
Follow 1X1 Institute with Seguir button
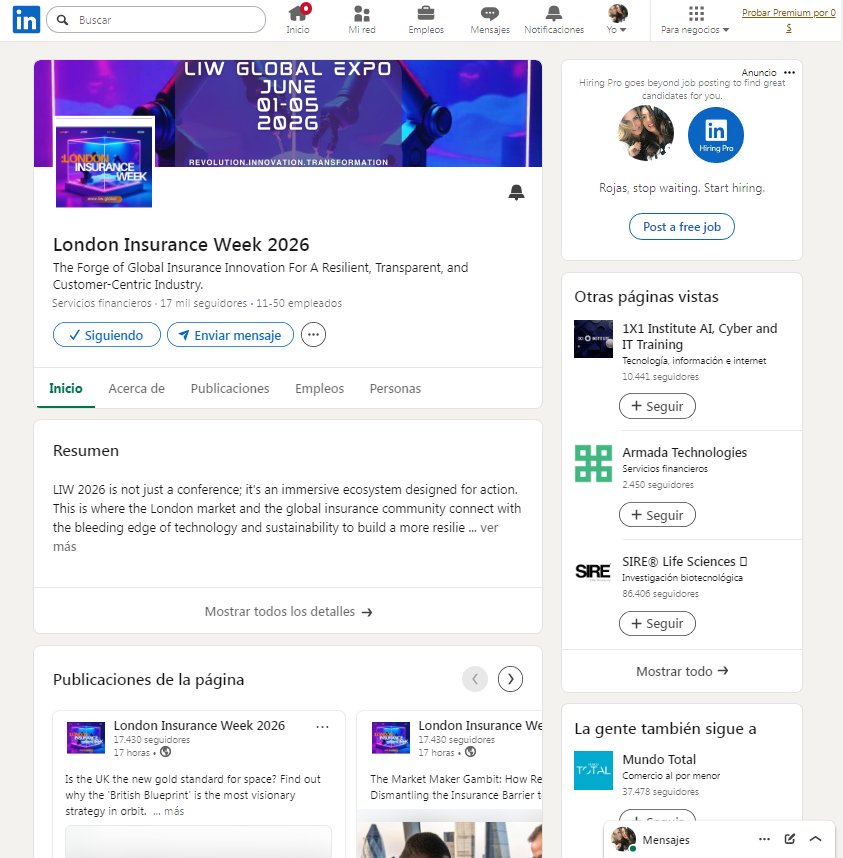point(657,406)
